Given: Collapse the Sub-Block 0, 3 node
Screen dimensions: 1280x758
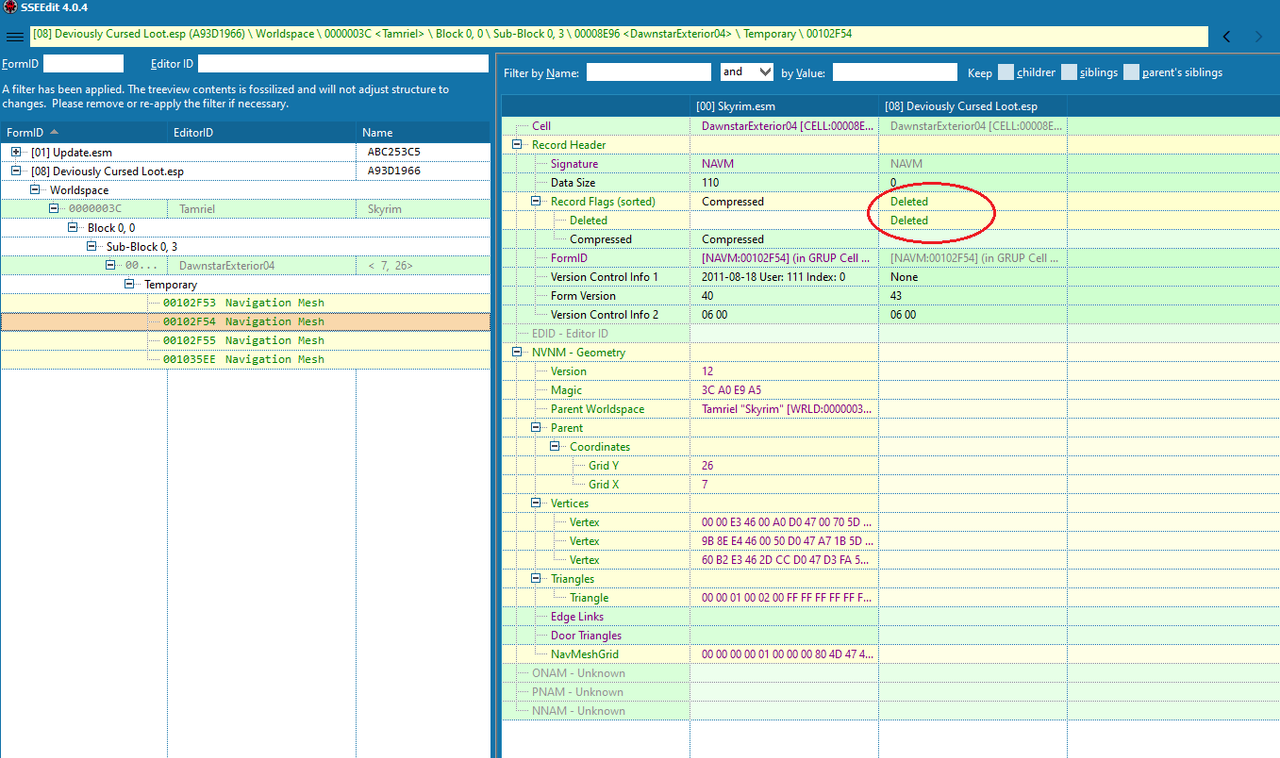Looking at the screenshot, I should coord(92,247).
